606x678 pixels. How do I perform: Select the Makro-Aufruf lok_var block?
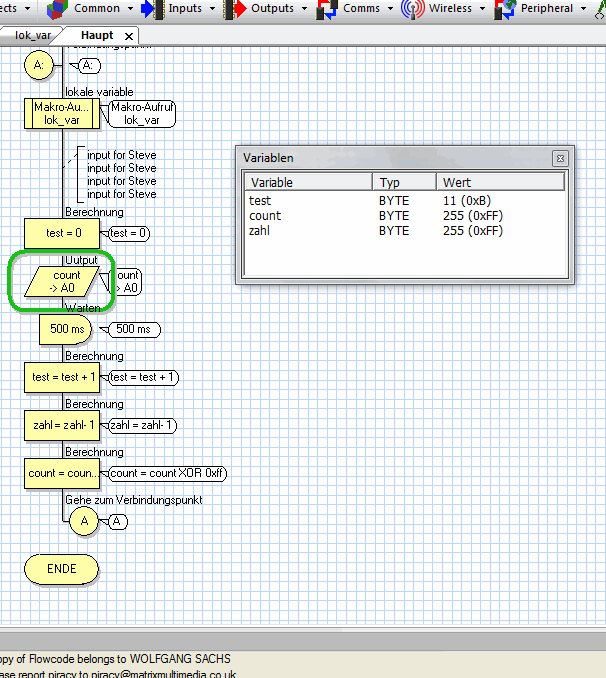[62, 114]
